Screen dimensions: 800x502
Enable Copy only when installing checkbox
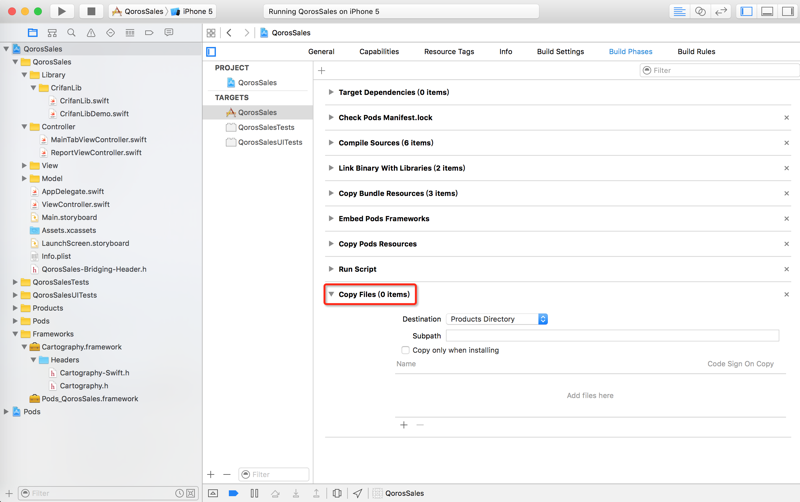tap(405, 350)
